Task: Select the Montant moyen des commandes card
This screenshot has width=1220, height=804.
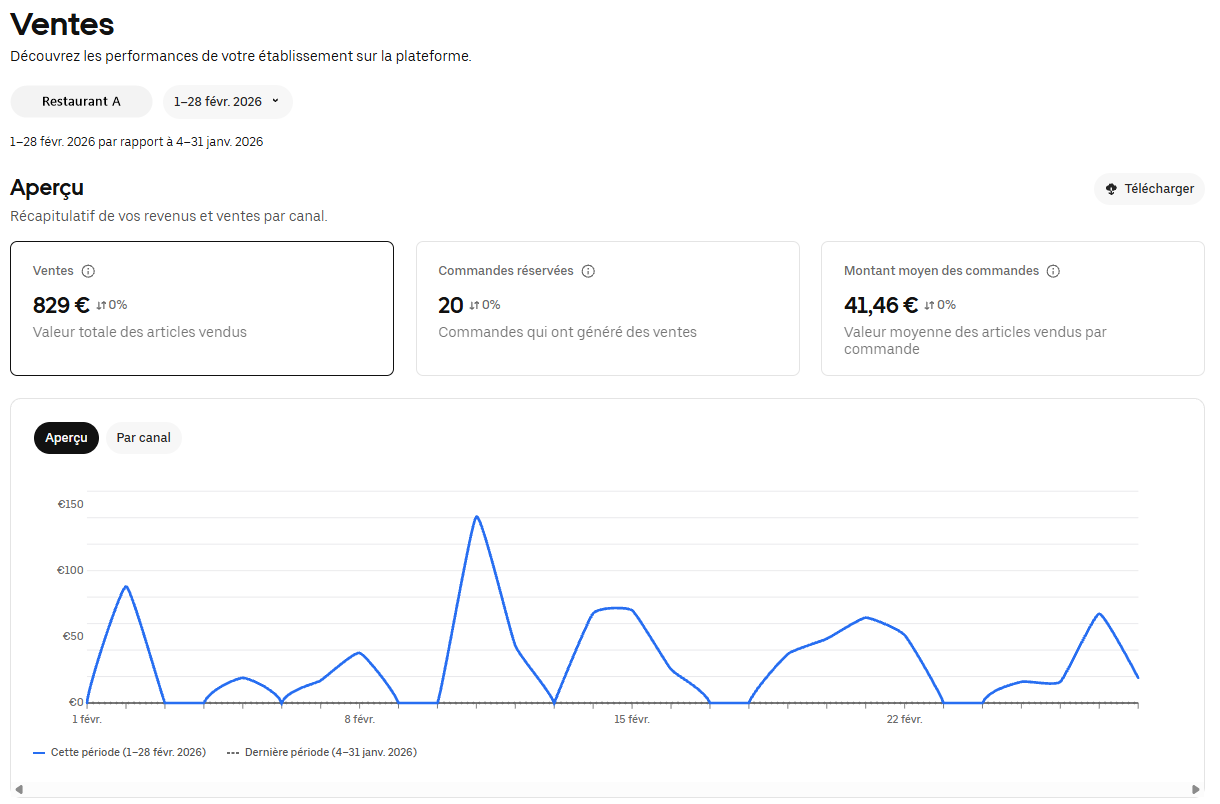Action: [1013, 308]
